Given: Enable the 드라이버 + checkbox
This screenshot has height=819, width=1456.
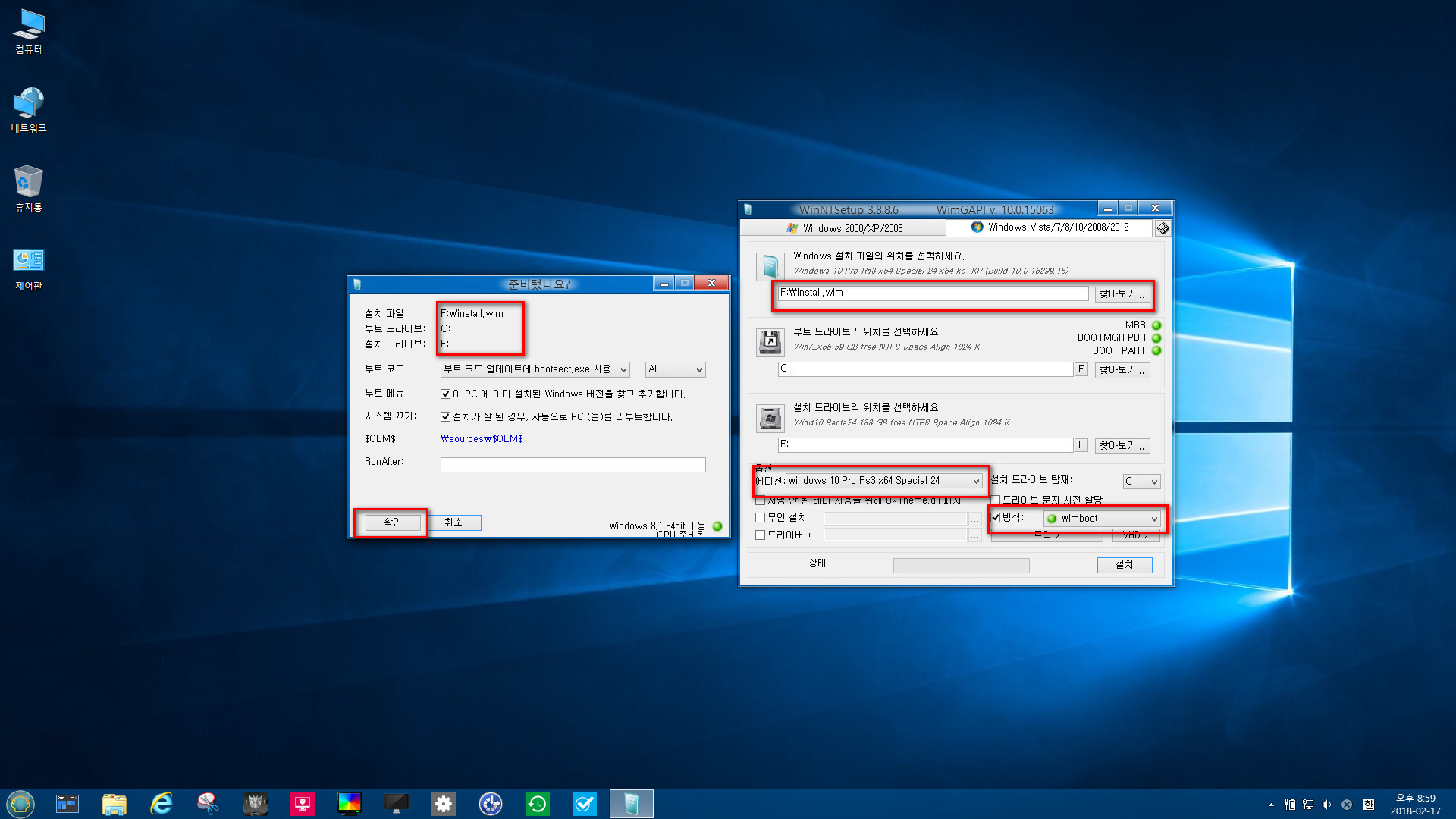Looking at the screenshot, I should pos(760,535).
